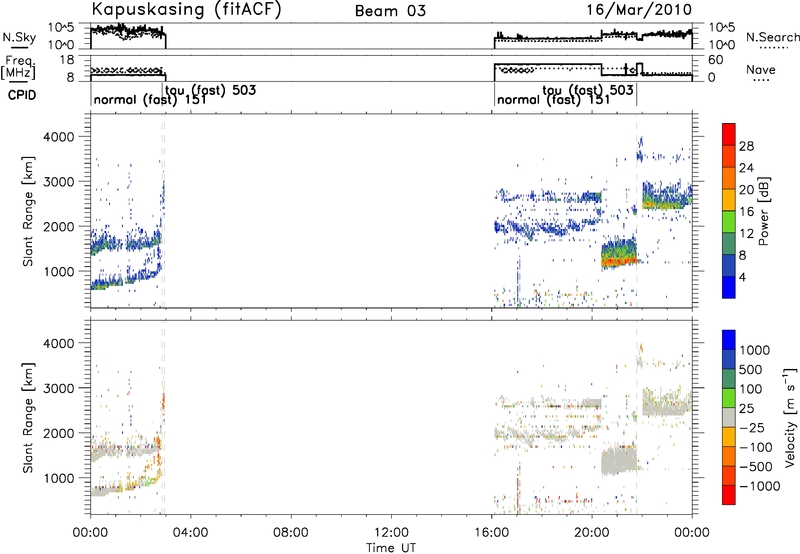
Task: Click the gray band of the Velocity color bar
Action: 729,418
